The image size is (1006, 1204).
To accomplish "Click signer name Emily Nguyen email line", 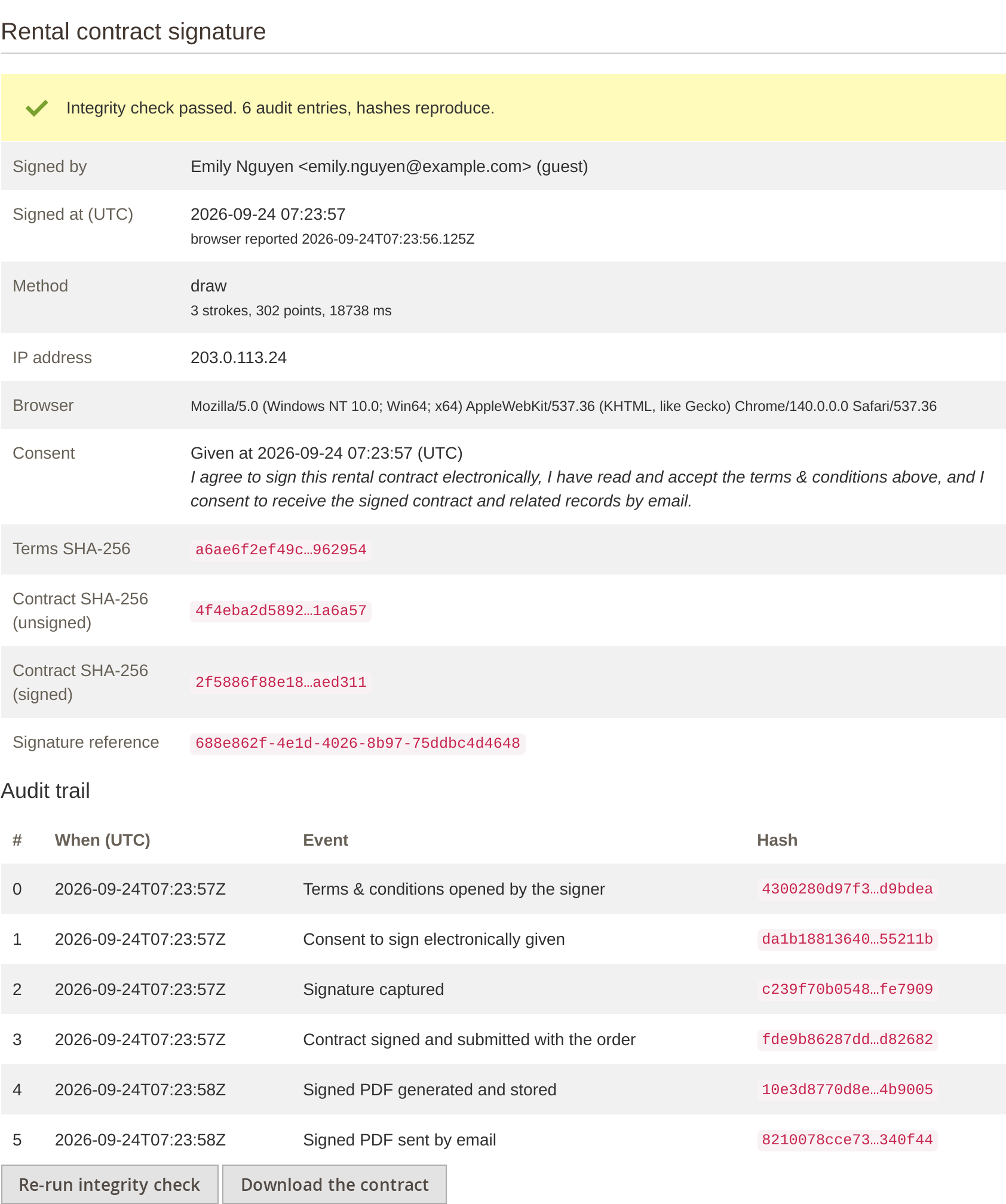I will click(389, 167).
